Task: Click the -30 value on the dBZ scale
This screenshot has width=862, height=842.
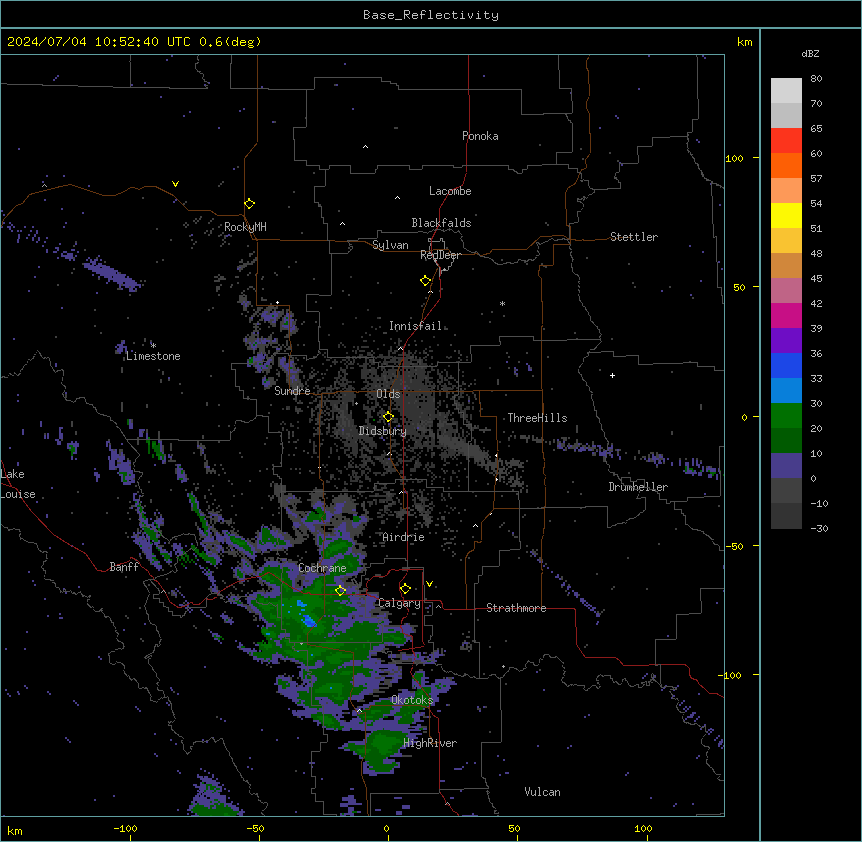Action: (819, 528)
